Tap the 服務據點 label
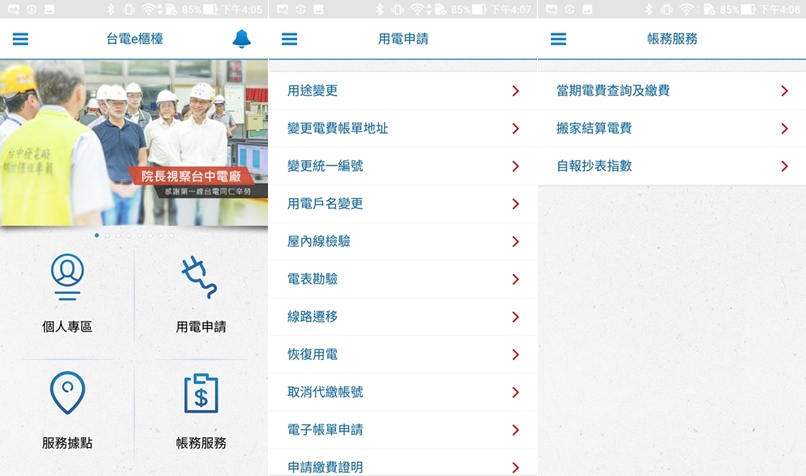The width and height of the screenshot is (806, 476). point(67,443)
